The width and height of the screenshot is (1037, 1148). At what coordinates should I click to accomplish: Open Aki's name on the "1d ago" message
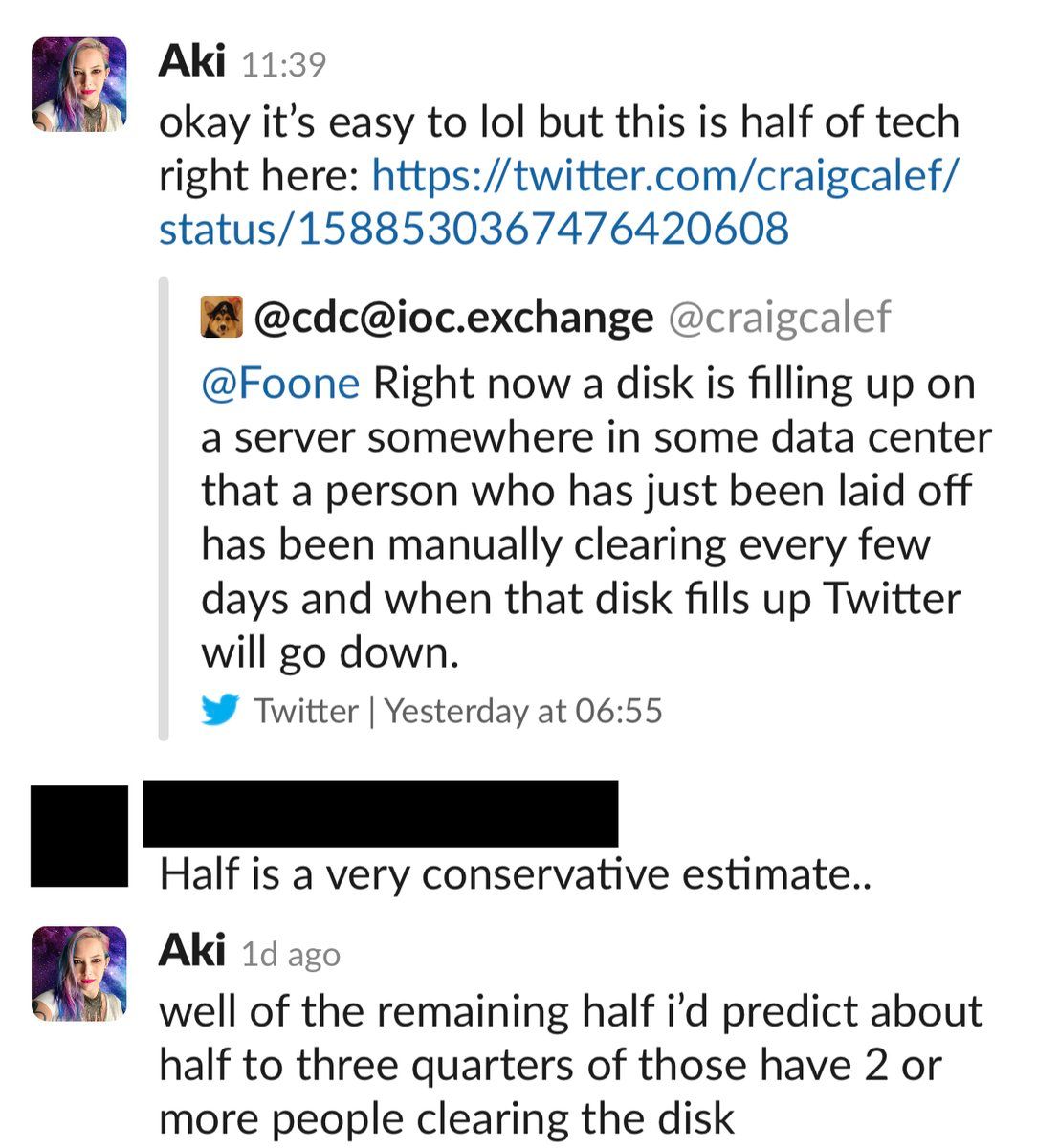(190, 952)
